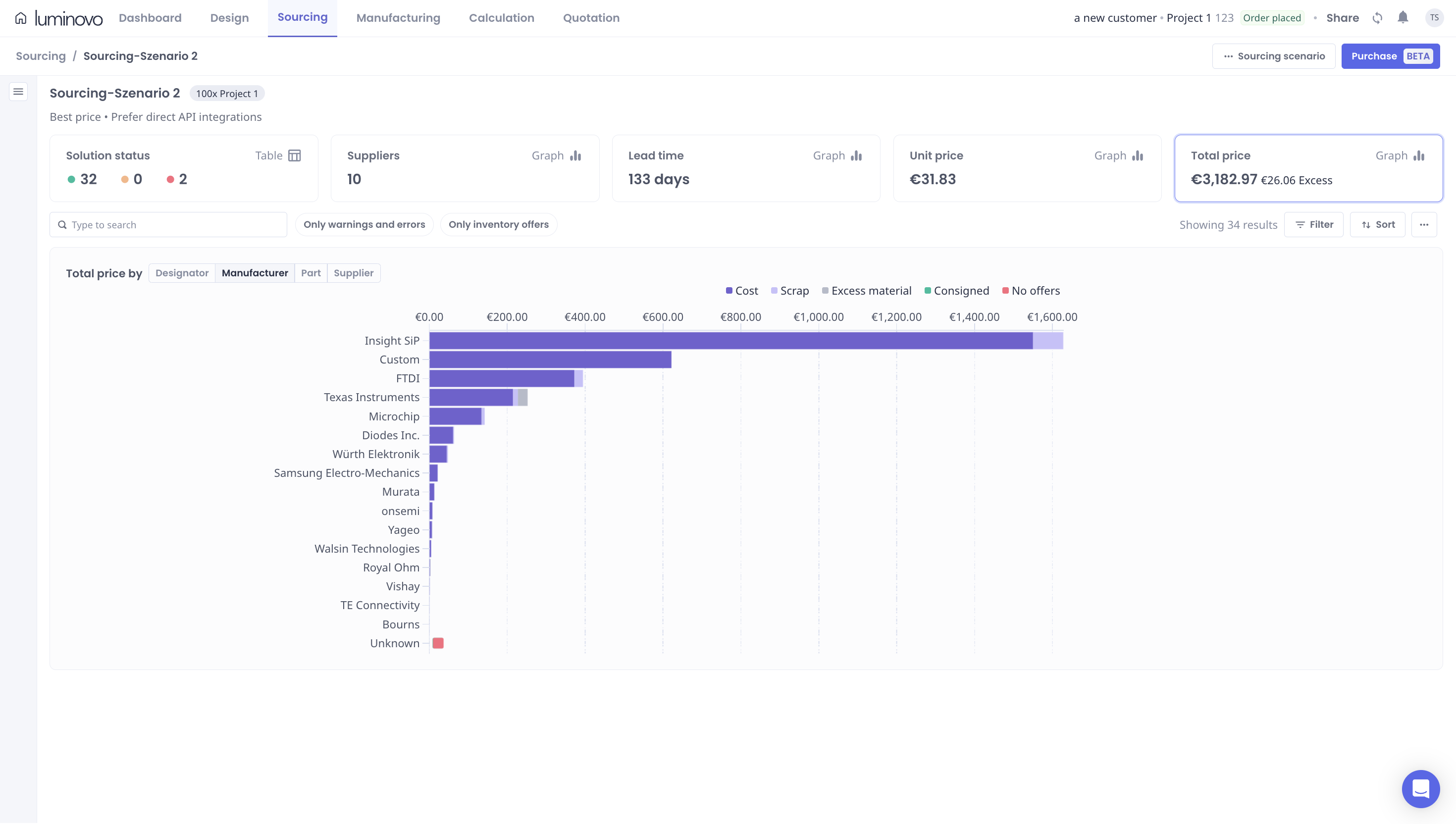The image size is (1456, 824).
Task: Open the more options ellipsis menu
Action: point(1424,225)
